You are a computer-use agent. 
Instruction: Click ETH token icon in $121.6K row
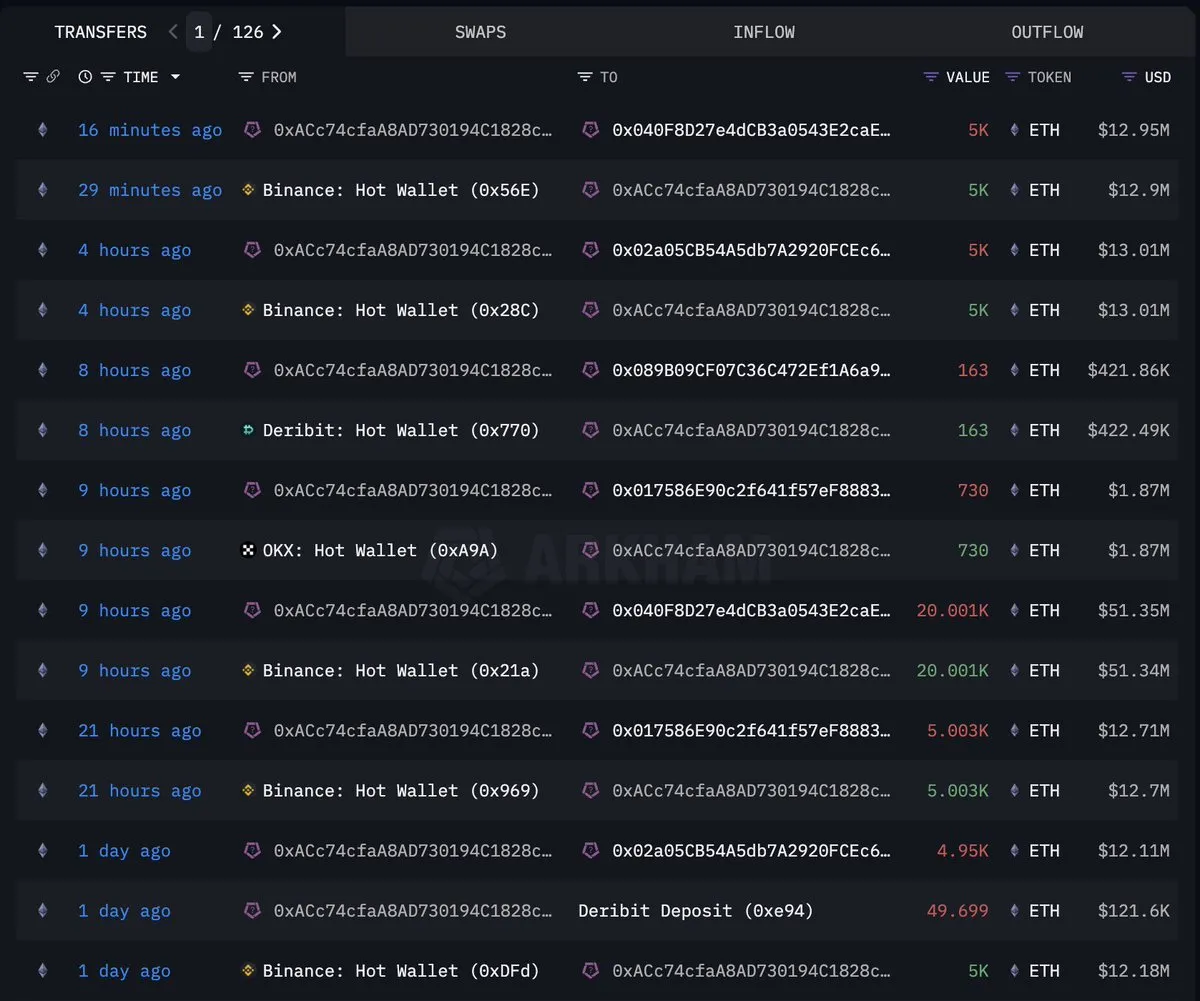point(1015,910)
